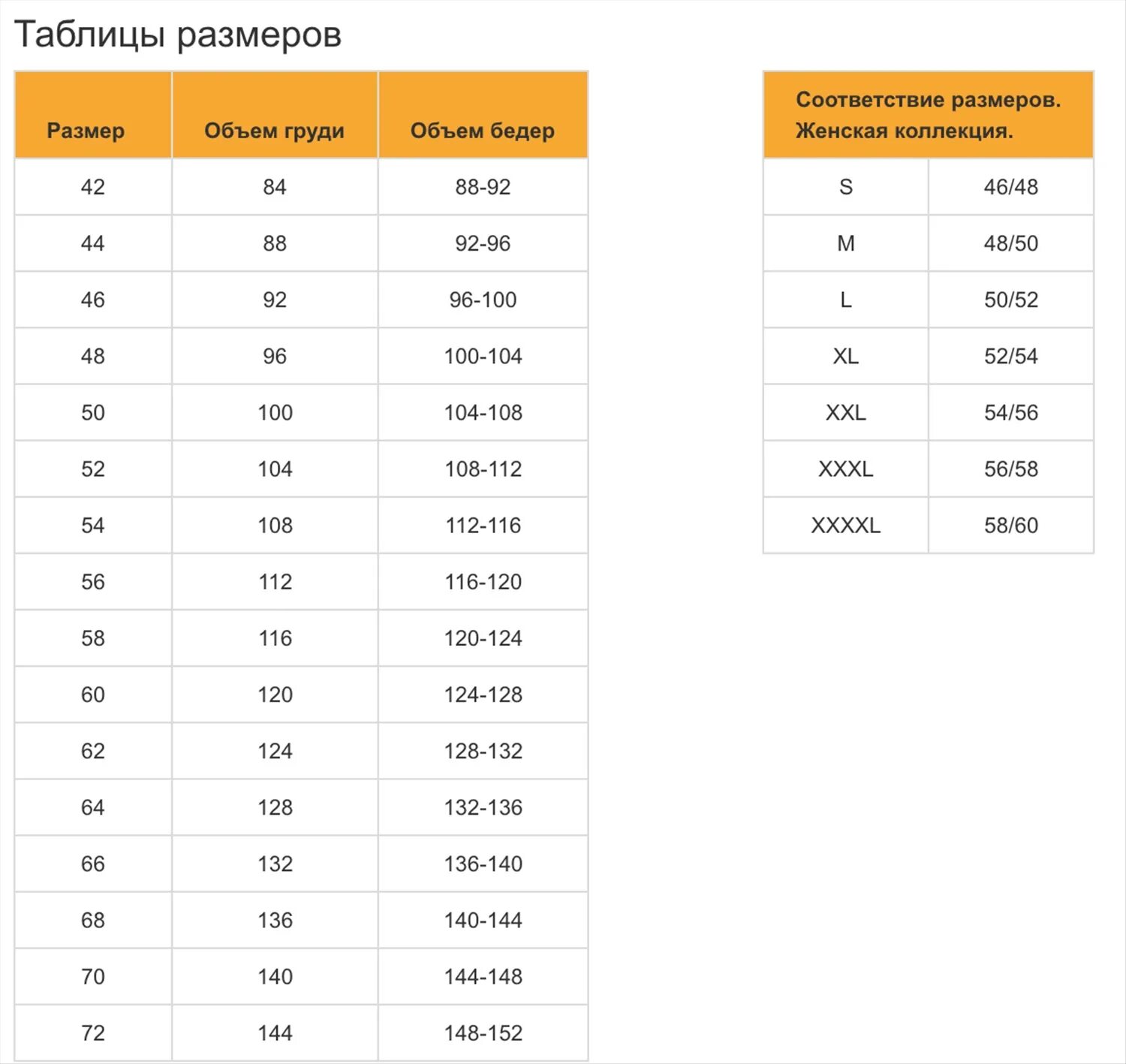Click size 42 cell
1126x1064 pixels.
point(93,187)
